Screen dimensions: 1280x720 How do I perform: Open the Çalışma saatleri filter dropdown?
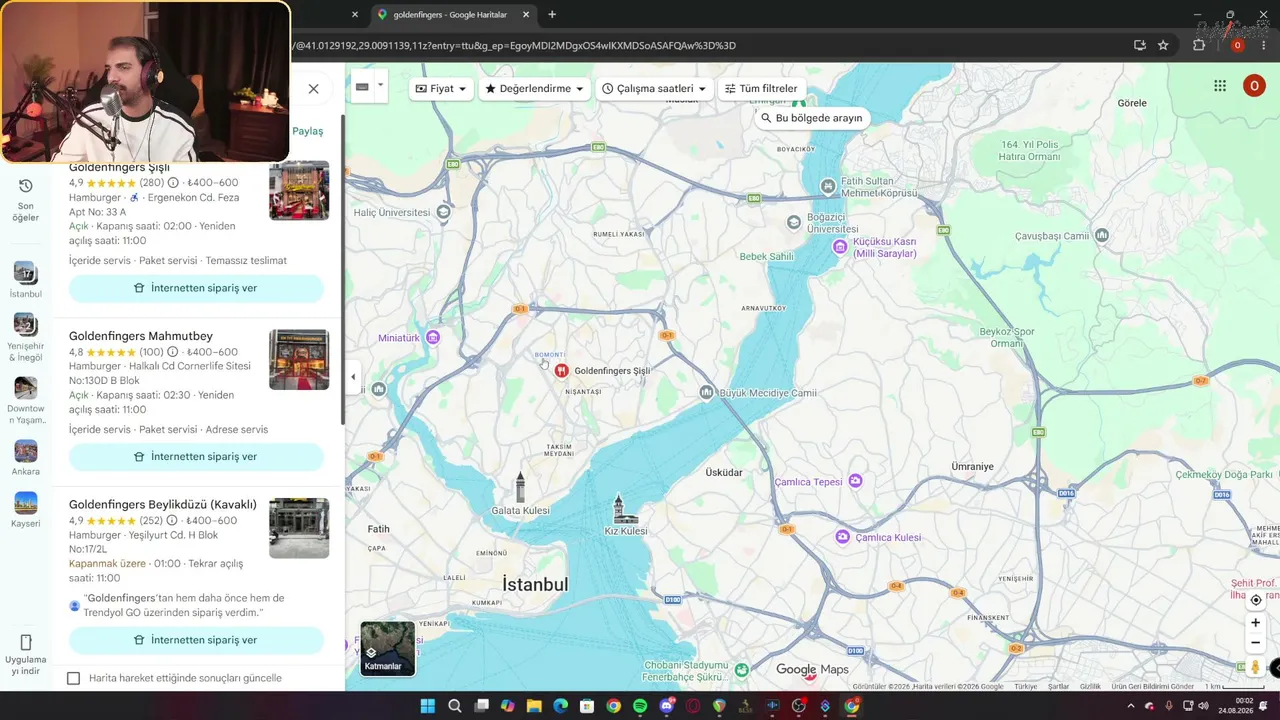[x=654, y=89]
